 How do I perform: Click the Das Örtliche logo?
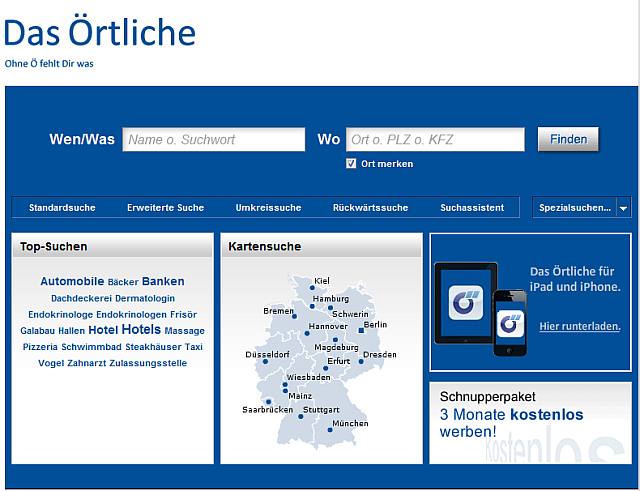100,32
